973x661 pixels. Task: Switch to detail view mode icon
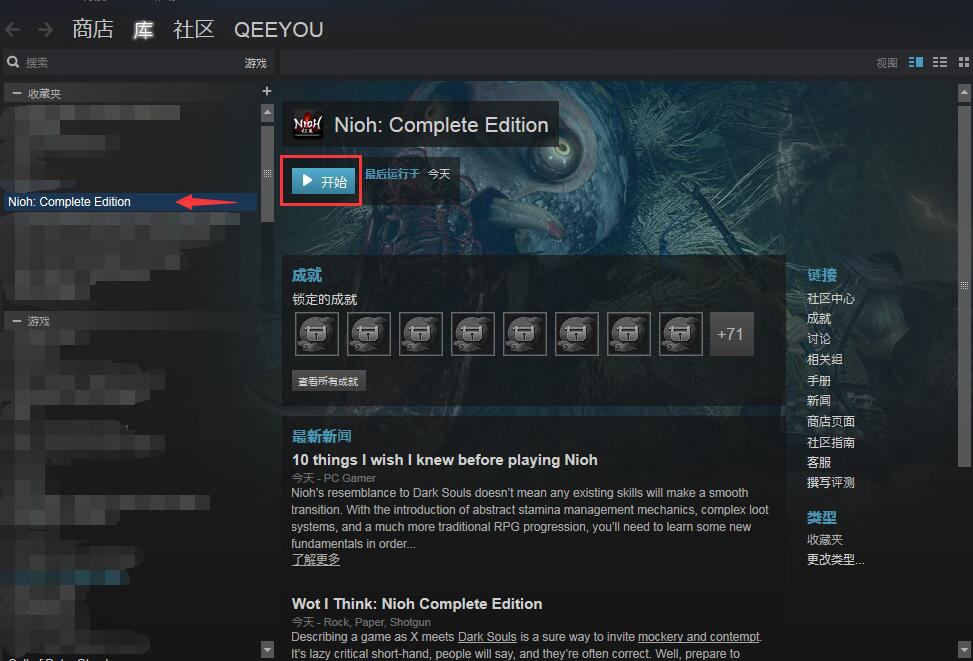916,62
